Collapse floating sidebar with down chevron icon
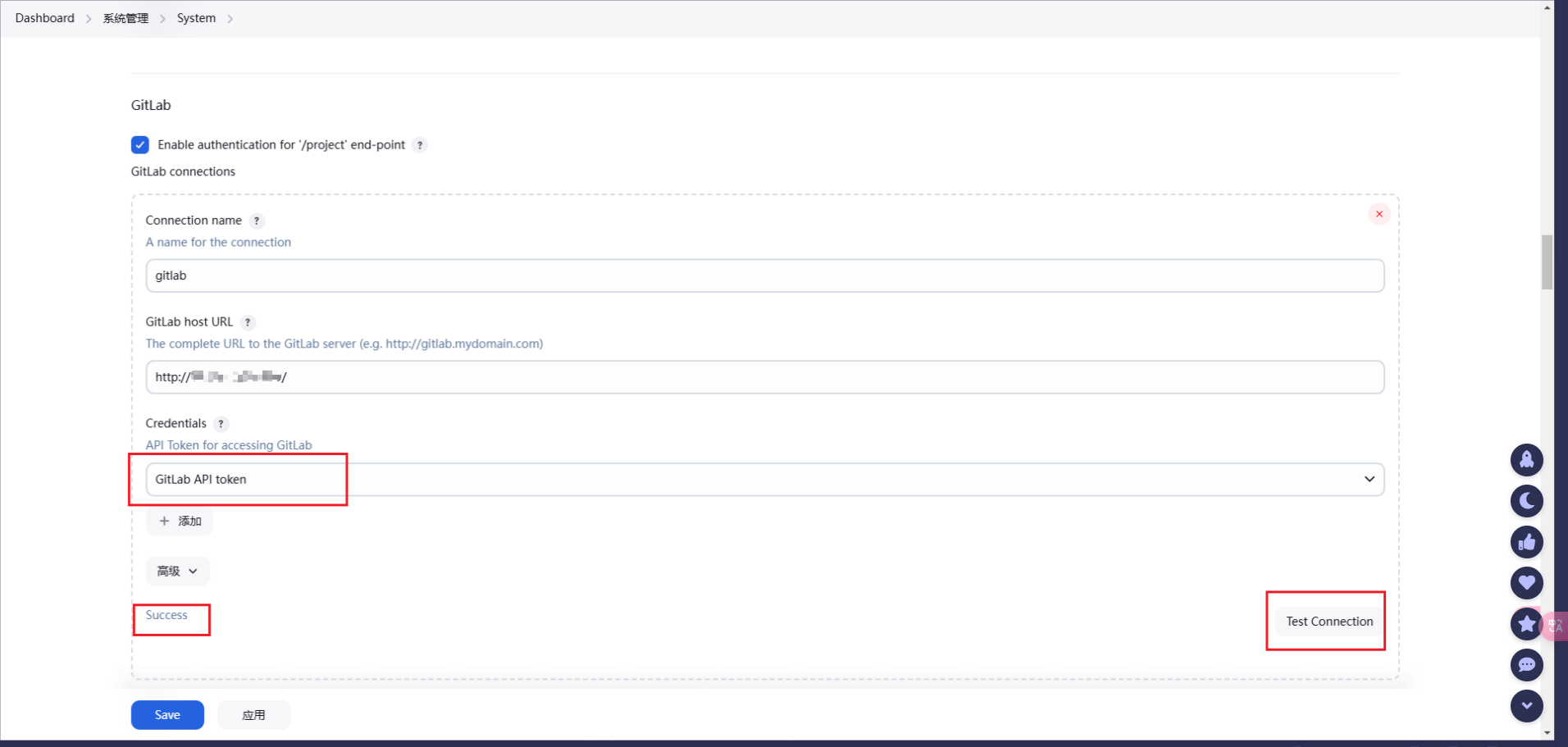Image resolution: width=1568 pixels, height=747 pixels. click(1526, 706)
